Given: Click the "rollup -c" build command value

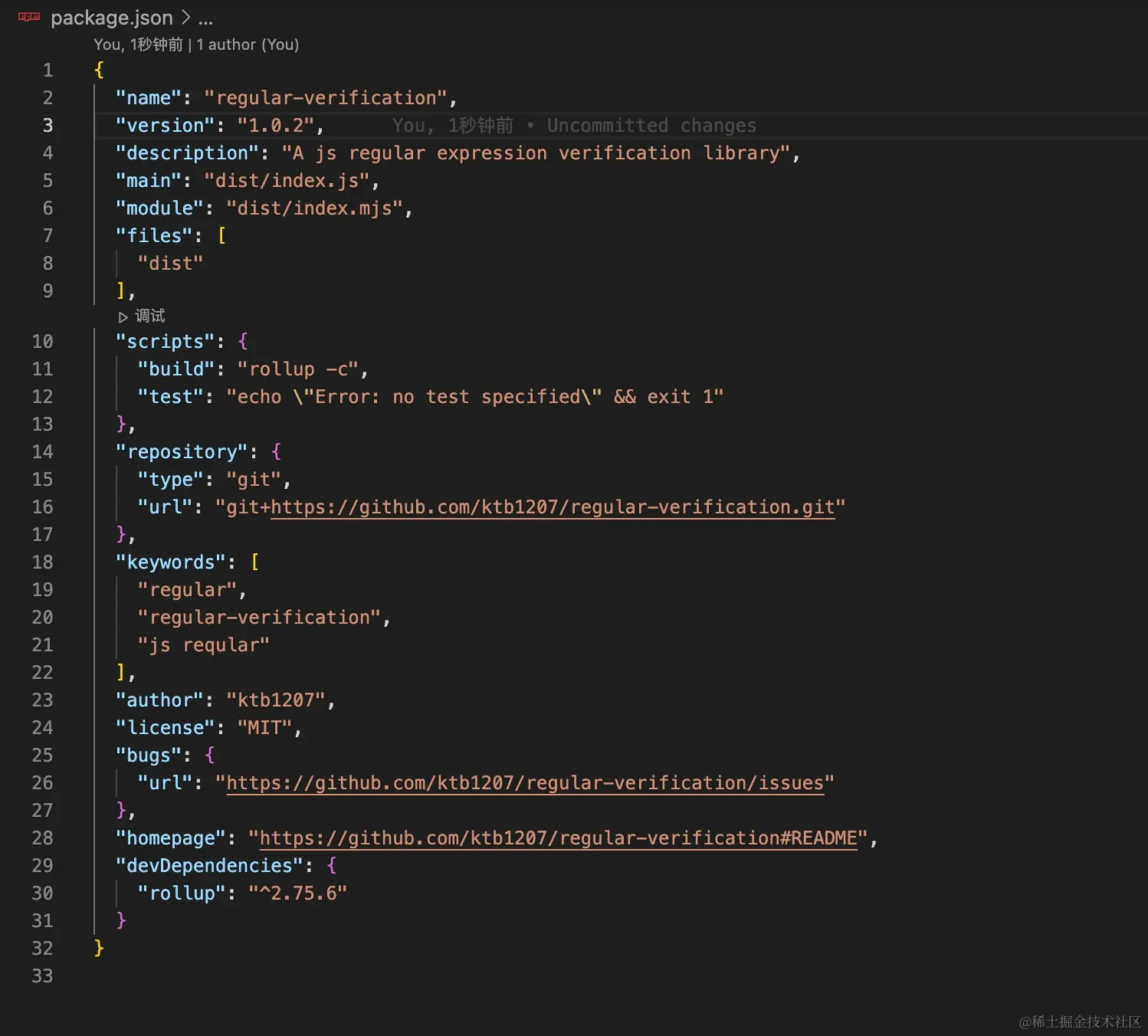Looking at the screenshot, I should 298,369.
